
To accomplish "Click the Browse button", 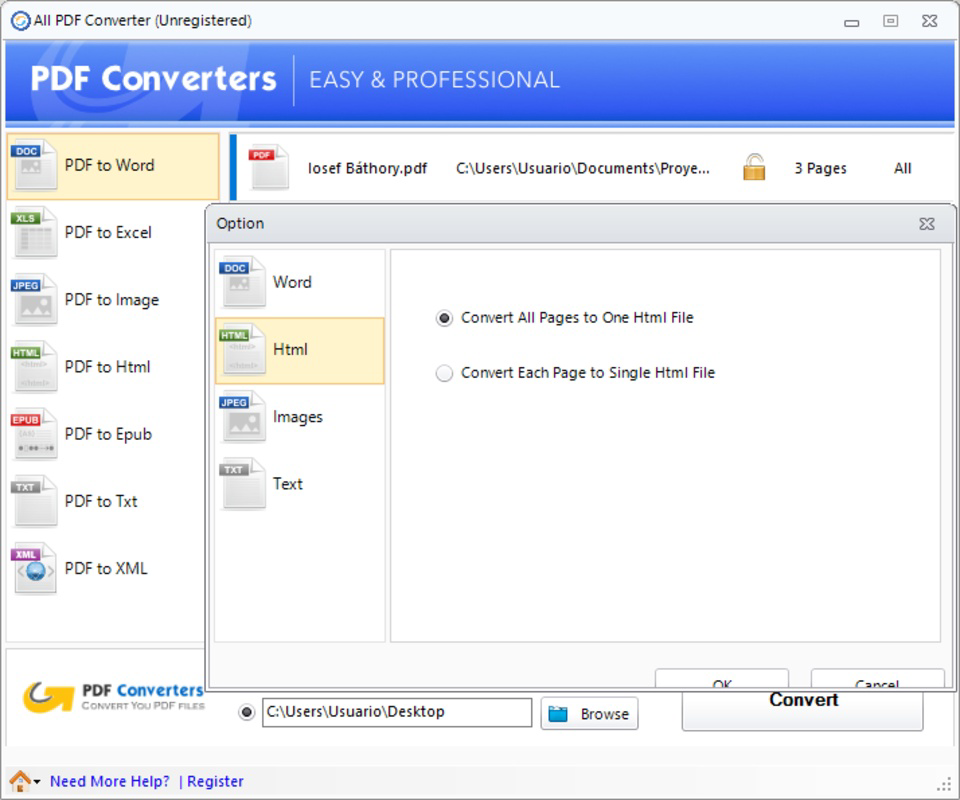I will tap(589, 714).
